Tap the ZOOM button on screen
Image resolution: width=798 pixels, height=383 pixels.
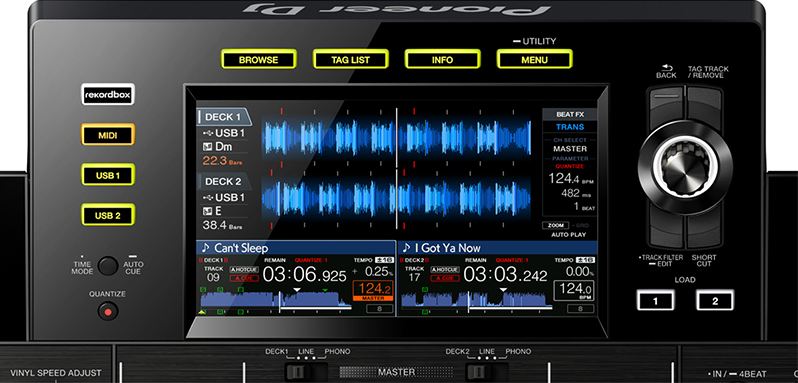click(556, 225)
